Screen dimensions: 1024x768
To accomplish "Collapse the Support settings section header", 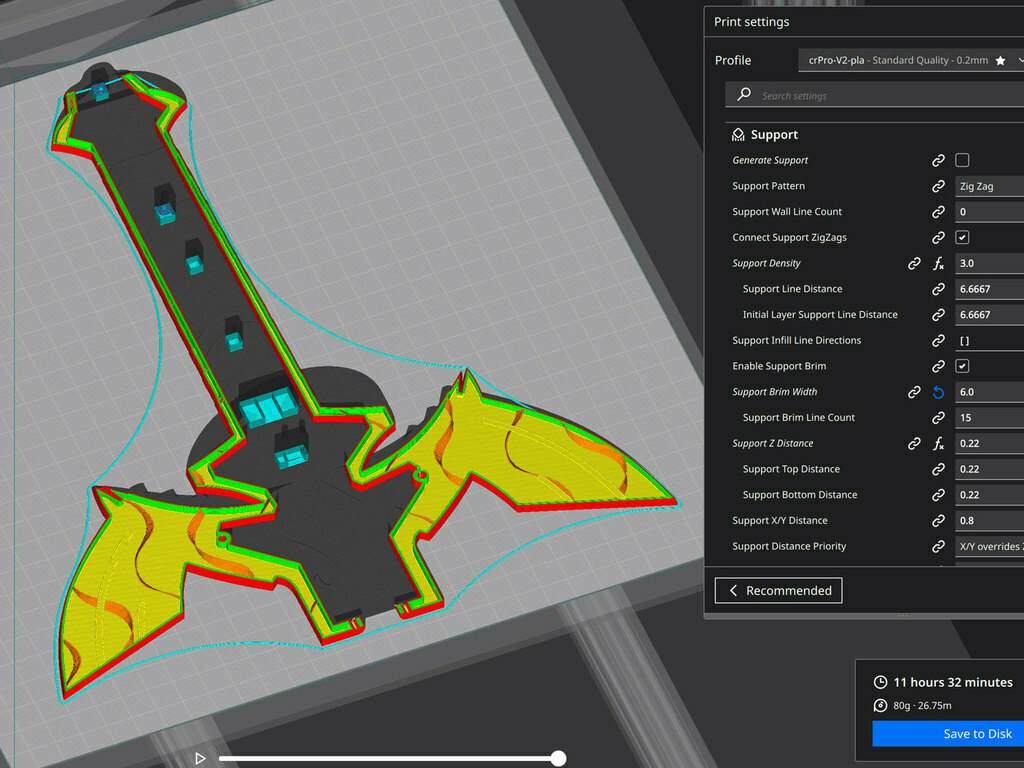I will [x=775, y=135].
